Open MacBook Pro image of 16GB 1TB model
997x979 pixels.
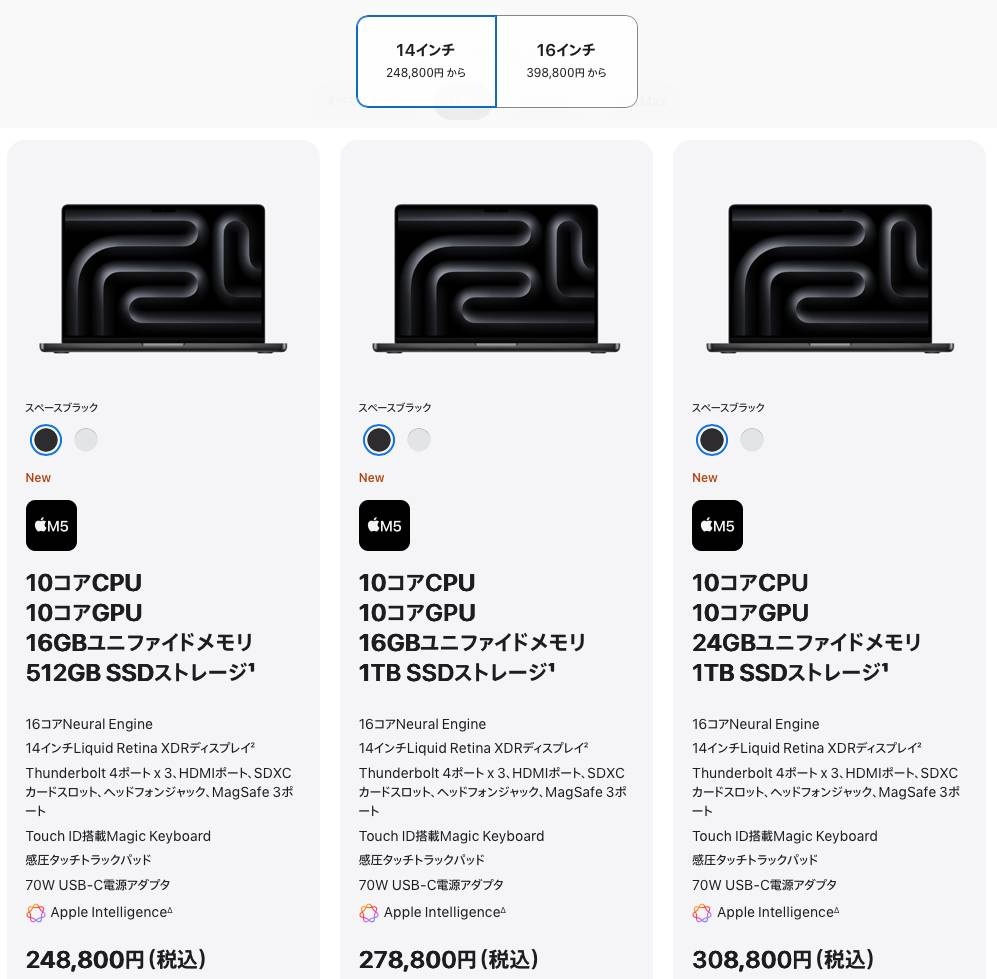tap(497, 278)
